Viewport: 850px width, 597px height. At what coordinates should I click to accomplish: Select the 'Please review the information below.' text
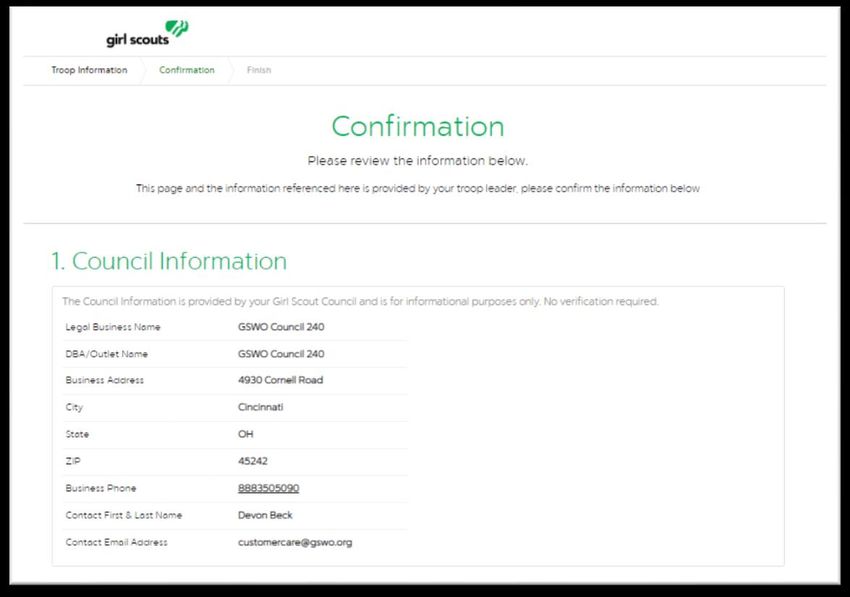click(417, 161)
